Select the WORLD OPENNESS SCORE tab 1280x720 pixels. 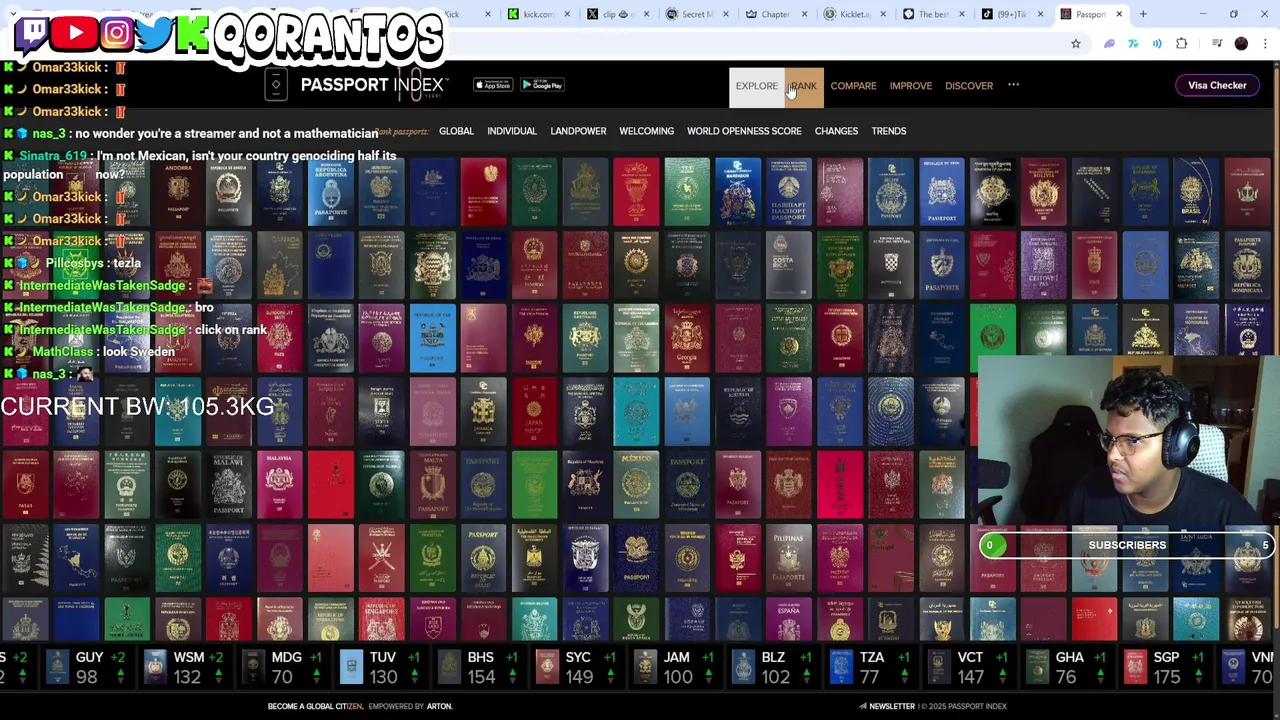click(744, 131)
